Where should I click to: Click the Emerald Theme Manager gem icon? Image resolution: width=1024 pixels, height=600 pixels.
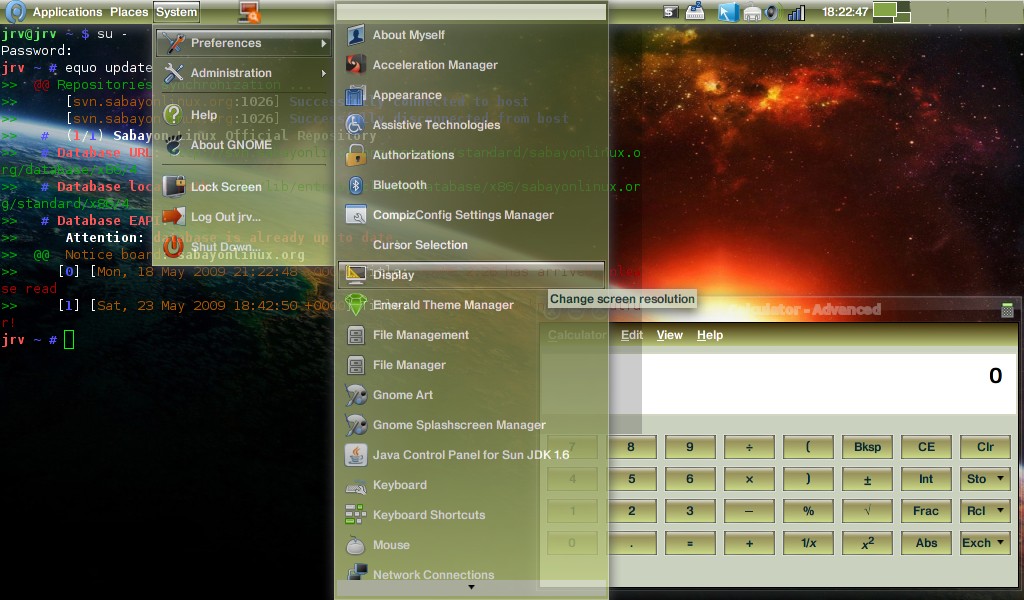[356, 305]
